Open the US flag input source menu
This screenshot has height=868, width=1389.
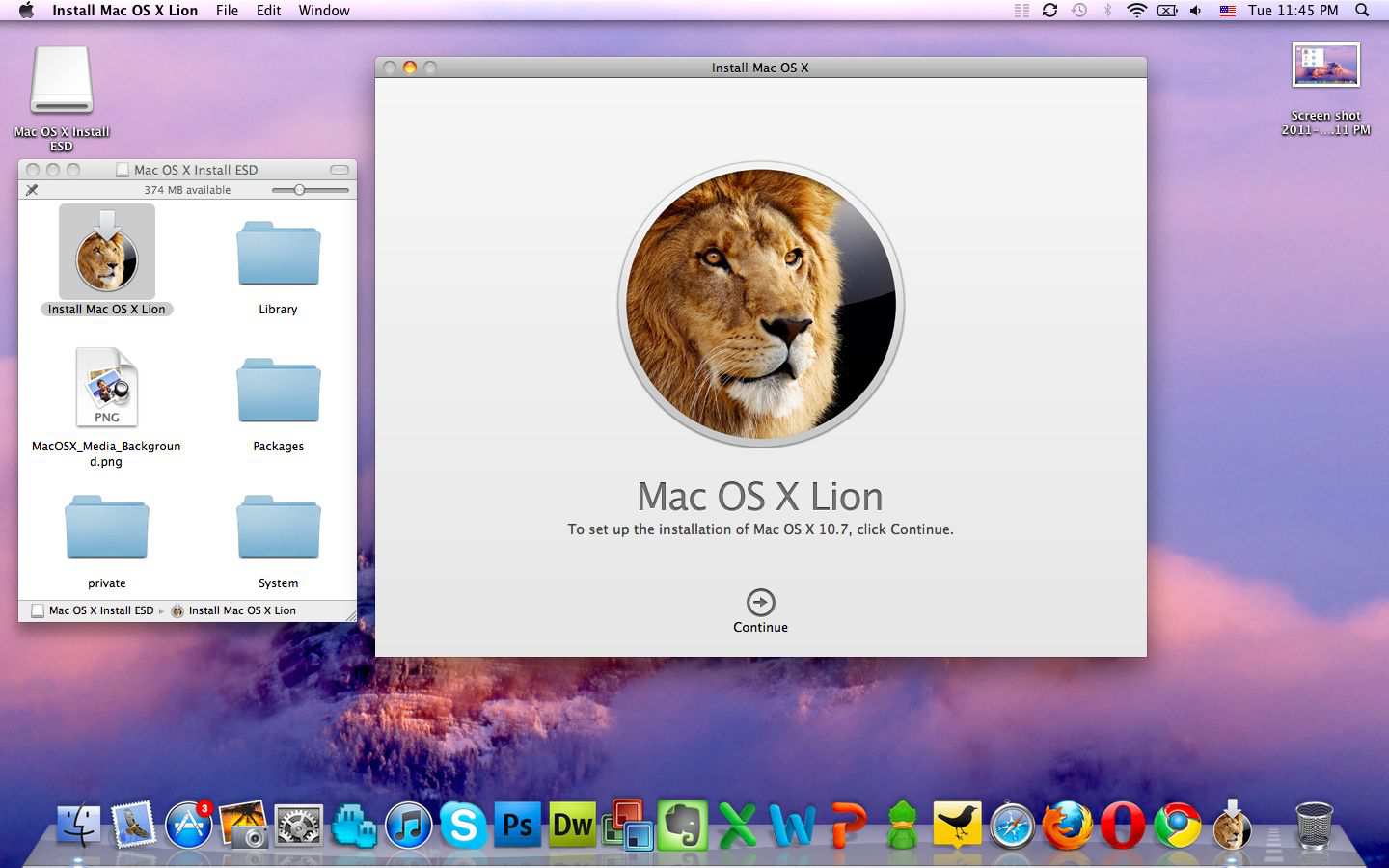pyautogui.click(x=1227, y=11)
